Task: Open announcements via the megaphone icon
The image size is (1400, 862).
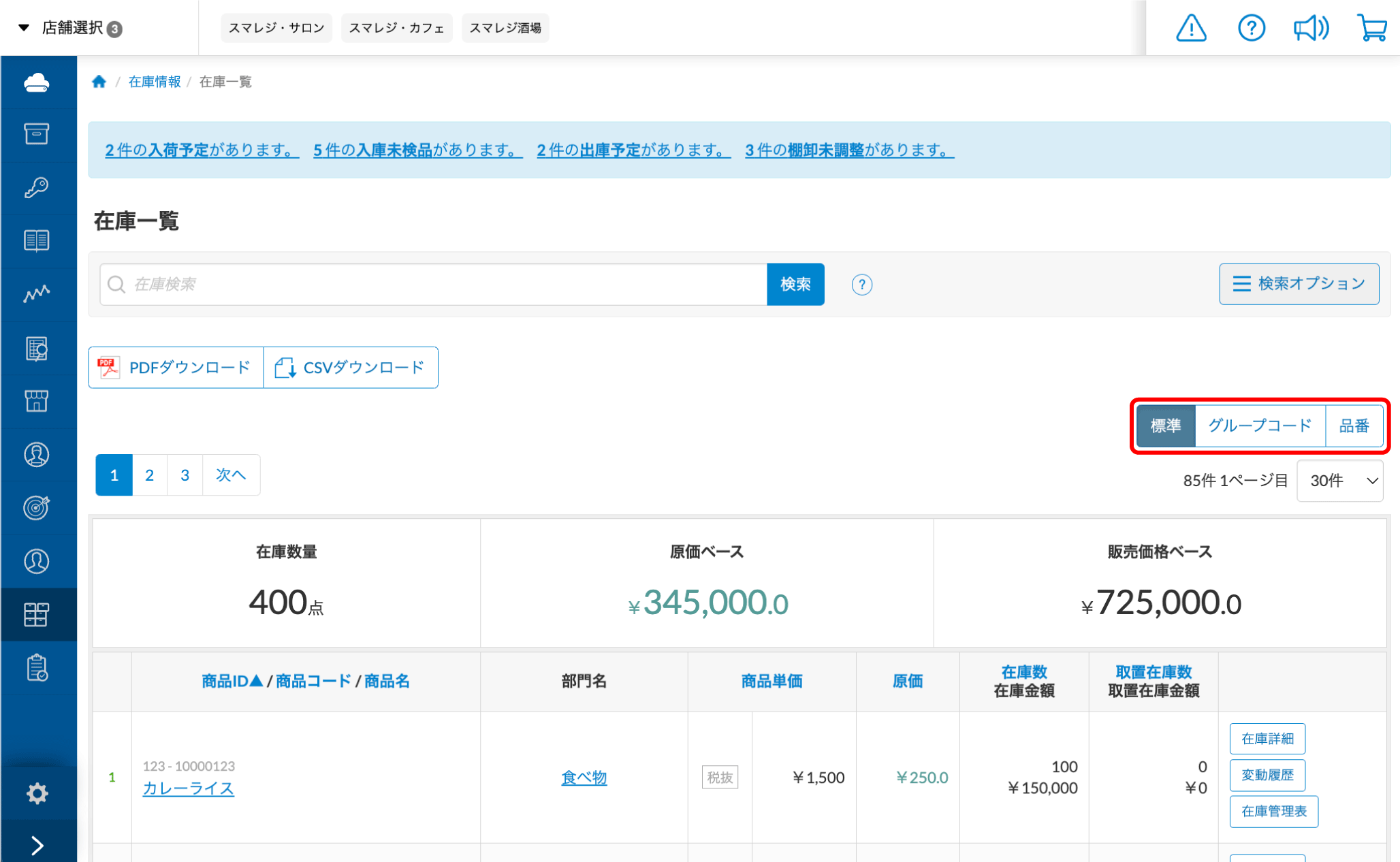Action: [x=1311, y=28]
